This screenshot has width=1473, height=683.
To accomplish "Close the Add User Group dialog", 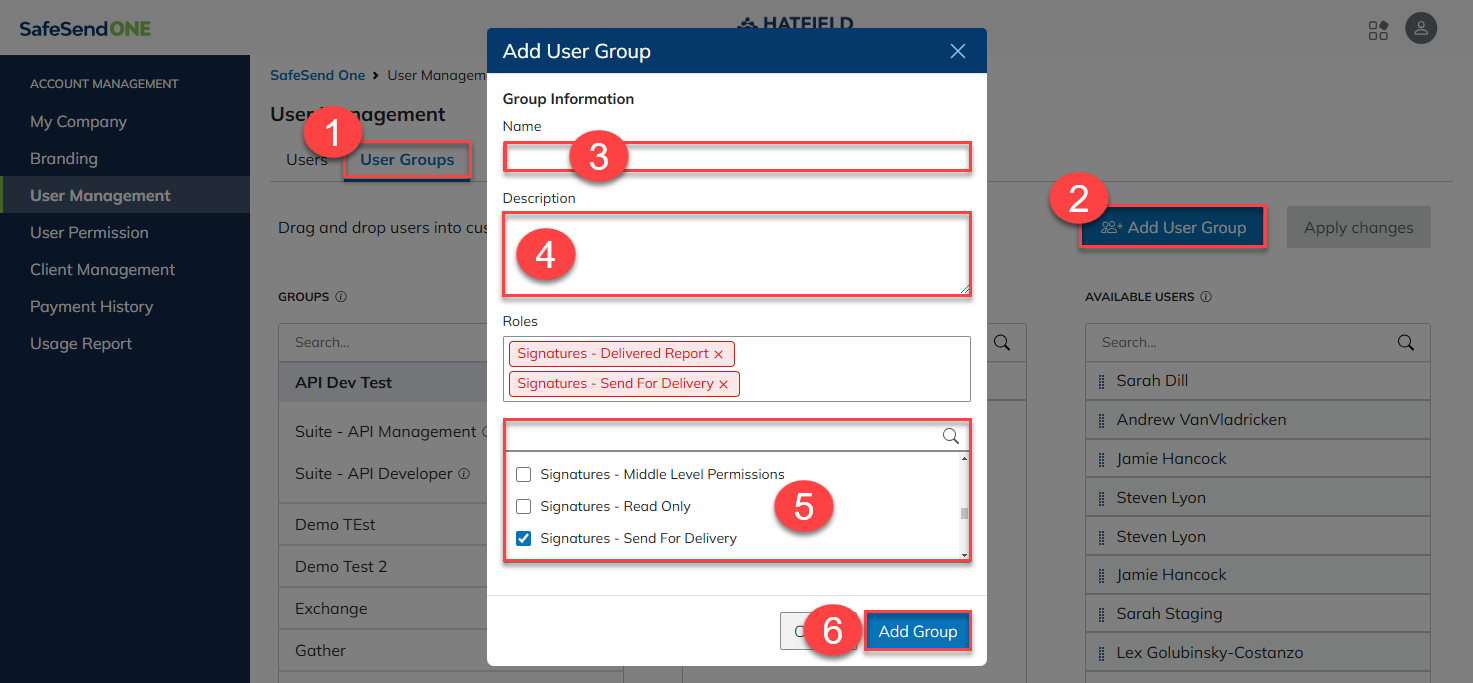I will pyautogui.click(x=957, y=51).
